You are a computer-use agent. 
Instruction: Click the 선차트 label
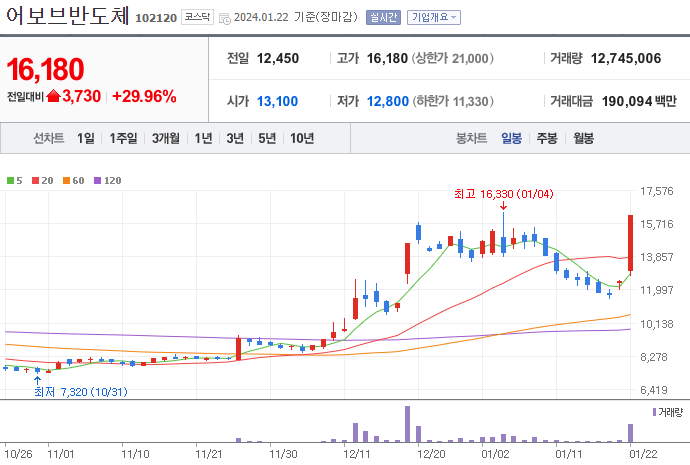pos(49,138)
